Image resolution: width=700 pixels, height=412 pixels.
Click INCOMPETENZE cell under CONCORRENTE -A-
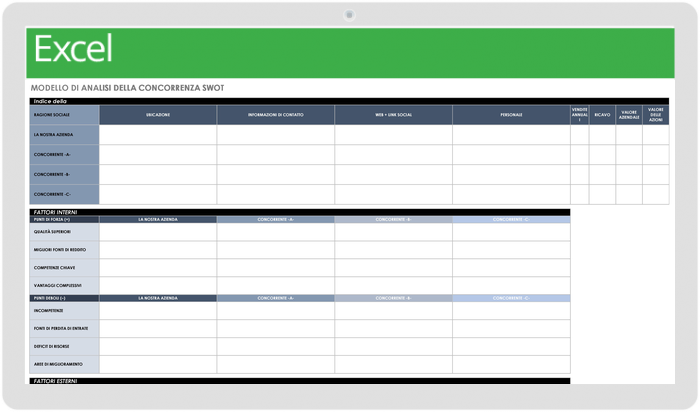click(x=275, y=311)
